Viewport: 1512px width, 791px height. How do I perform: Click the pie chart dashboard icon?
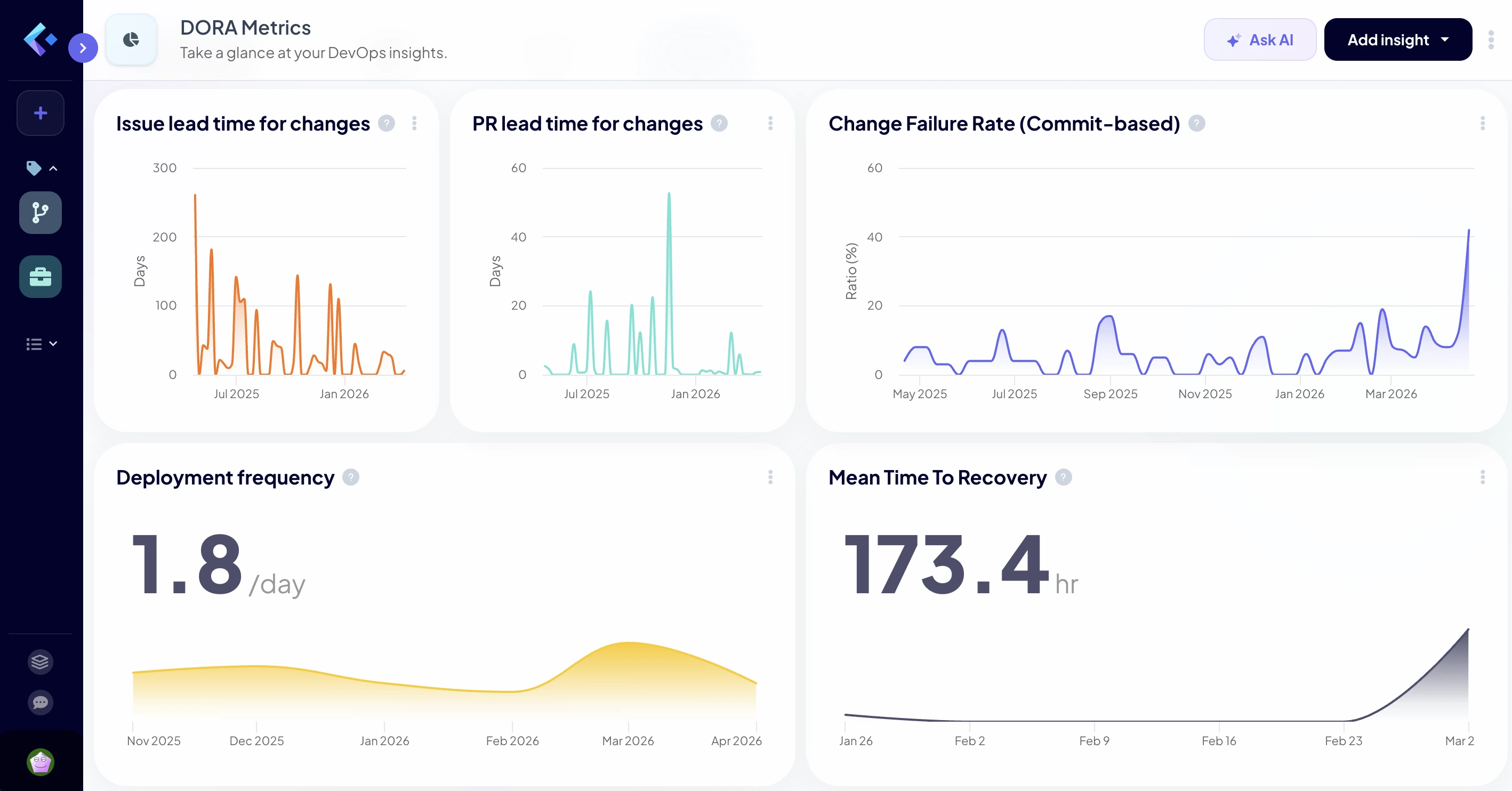point(131,39)
